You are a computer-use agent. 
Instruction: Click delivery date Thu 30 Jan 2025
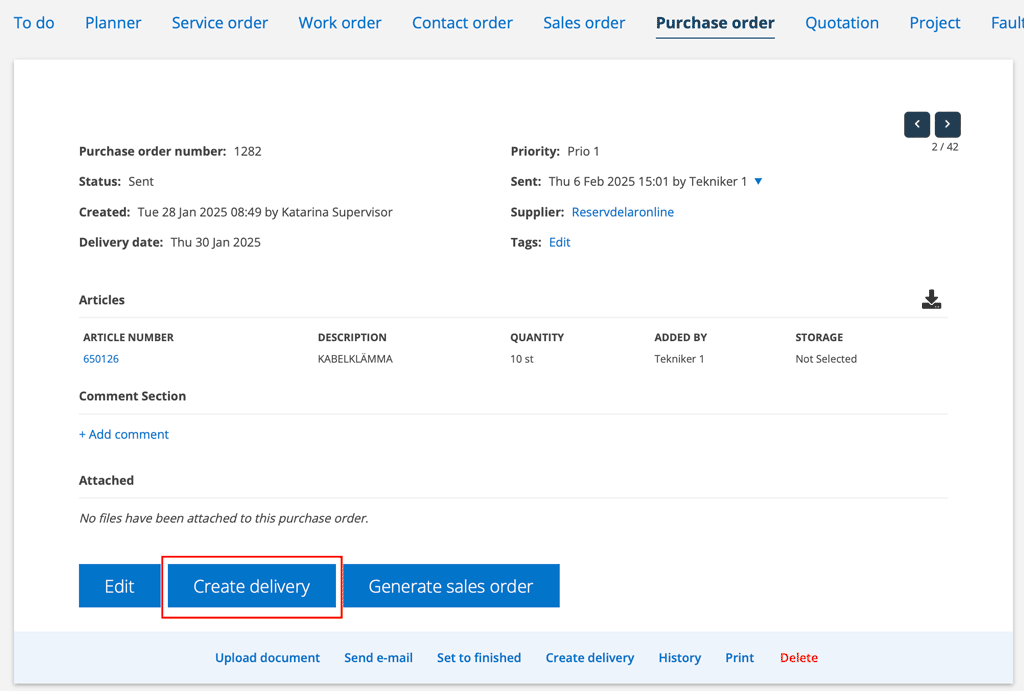tap(216, 242)
